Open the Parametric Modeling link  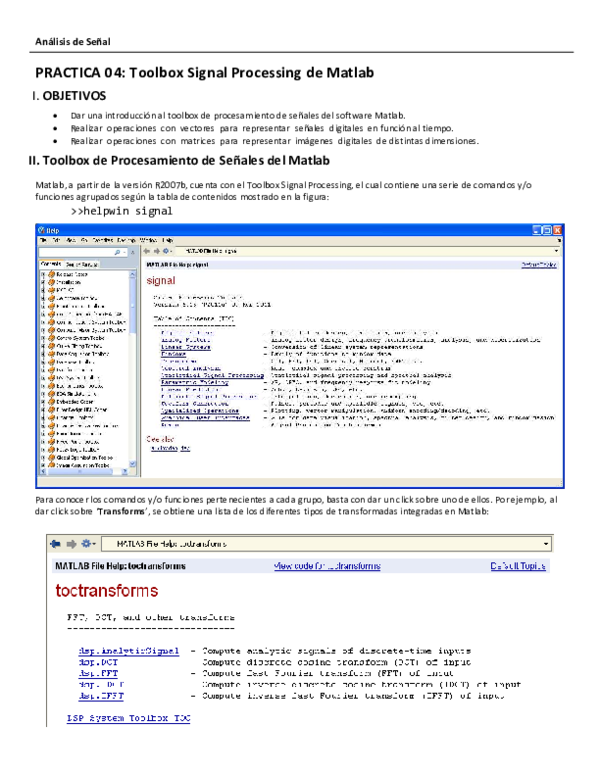point(195,382)
